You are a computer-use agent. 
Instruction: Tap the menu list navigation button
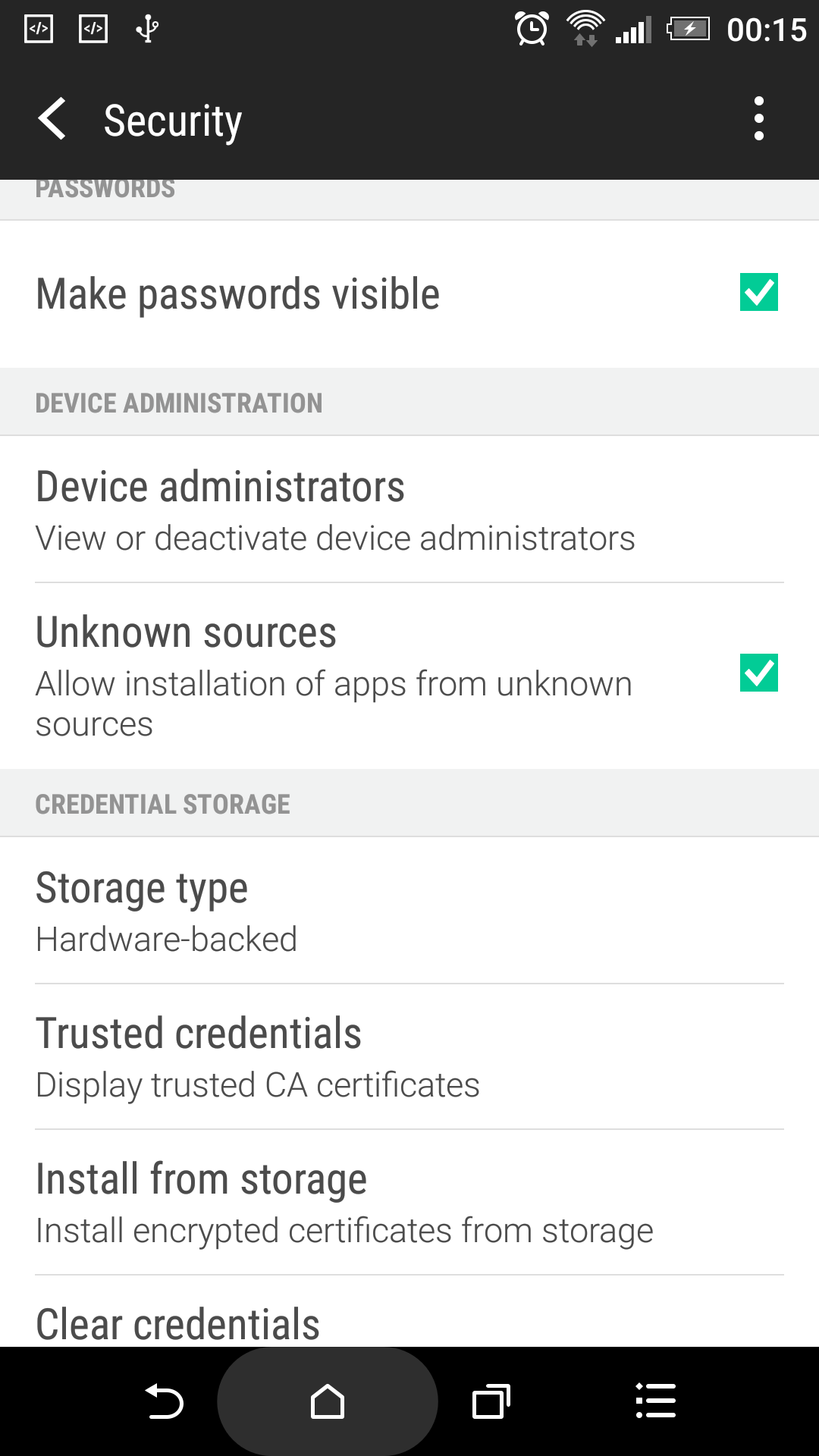tap(655, 1401)
